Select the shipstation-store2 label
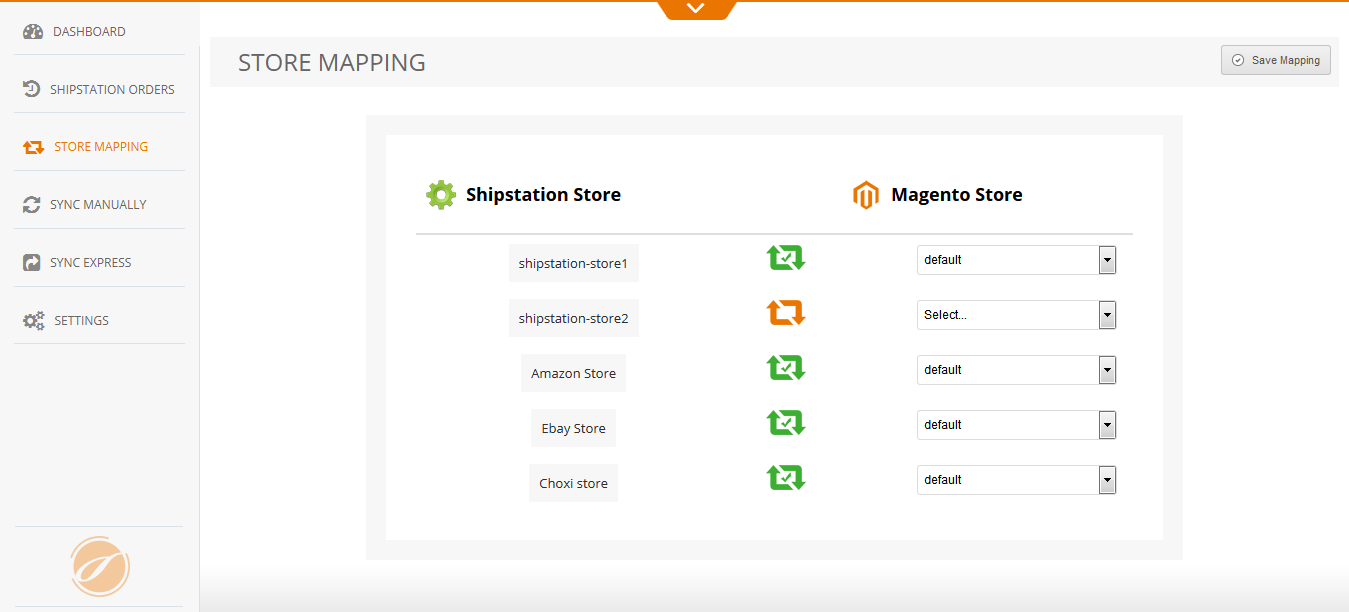Screen dimensions: 1349x612 (573, 319)
